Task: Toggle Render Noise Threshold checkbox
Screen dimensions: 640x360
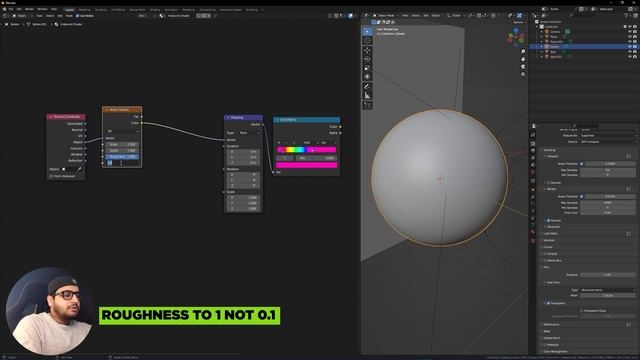Action: pyautogui.click(x=582, y=196)
